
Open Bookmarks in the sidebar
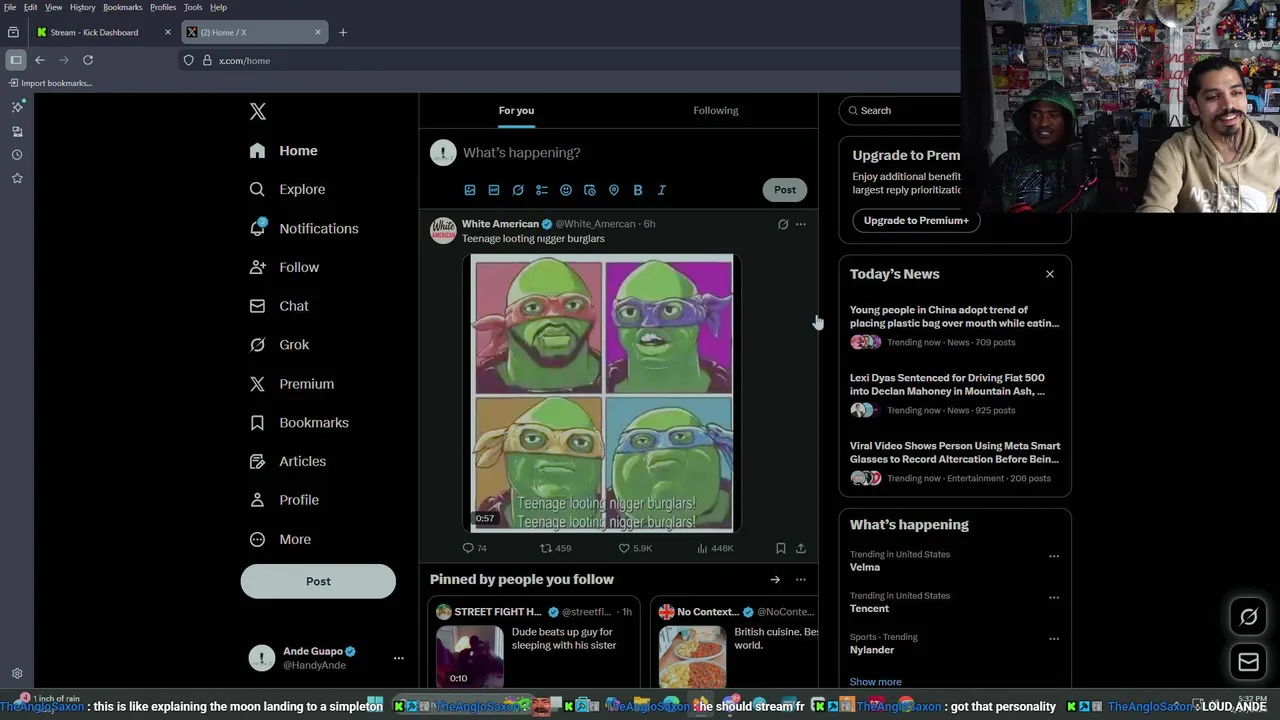pyautogui.click(x=300, y=423)
